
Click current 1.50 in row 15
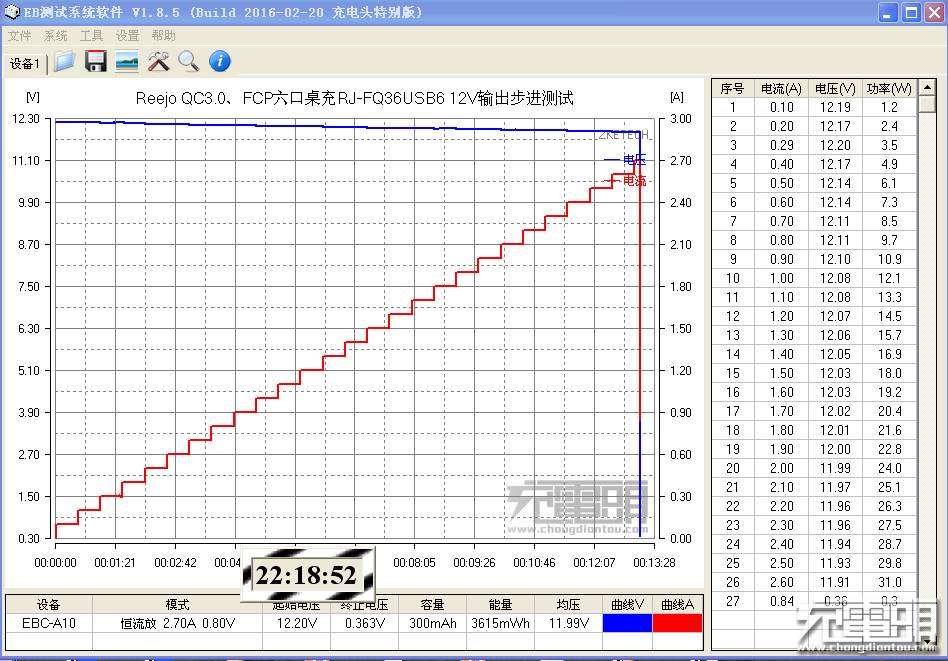click(x=781, y=373)
